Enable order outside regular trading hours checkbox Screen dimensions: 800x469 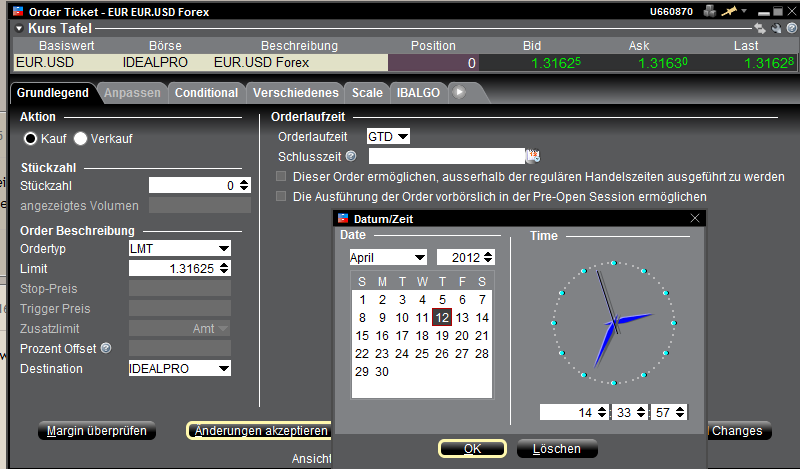[x=282, y=177]
